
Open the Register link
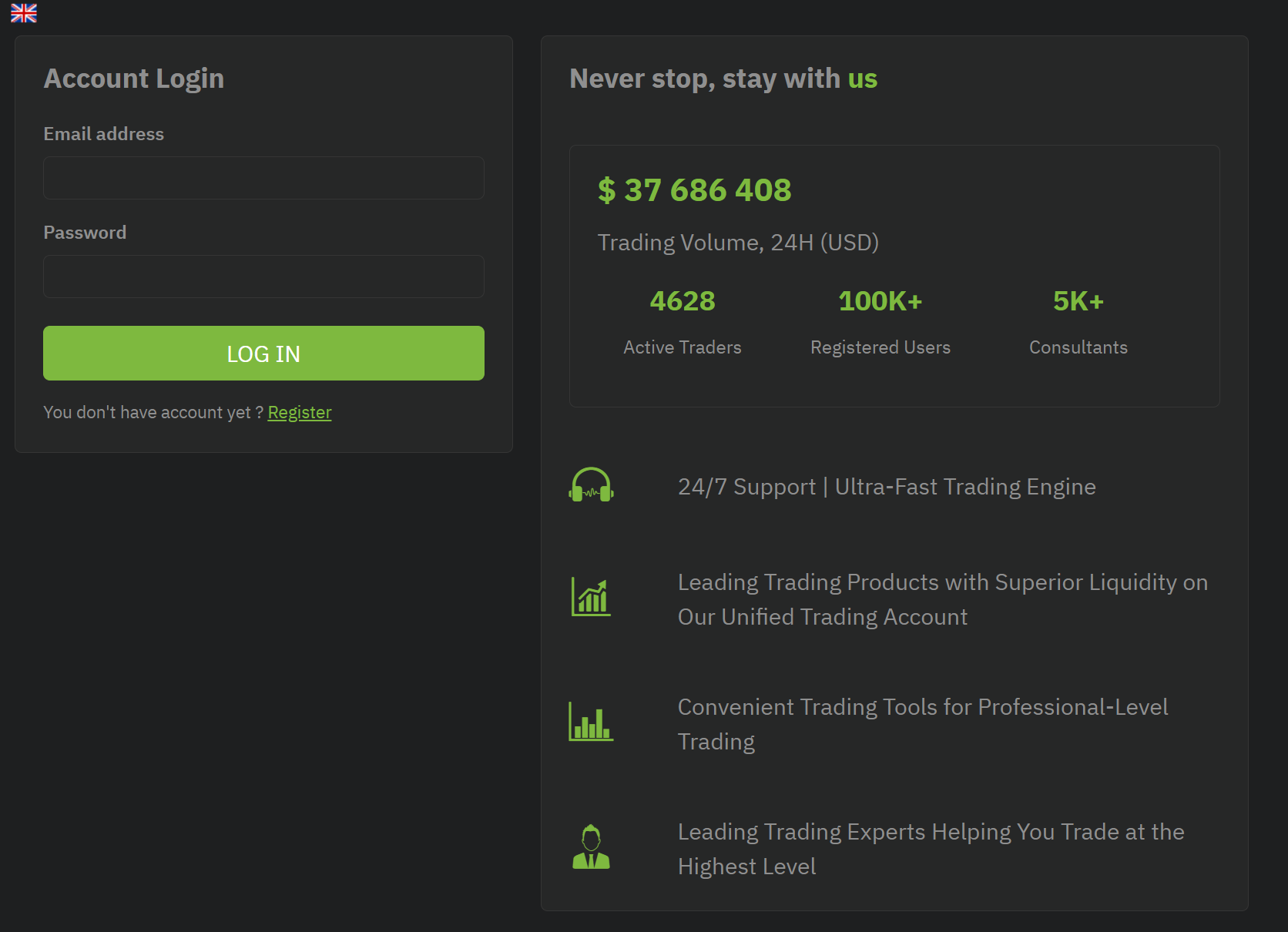pyautogui.click(x=300, y=413)
